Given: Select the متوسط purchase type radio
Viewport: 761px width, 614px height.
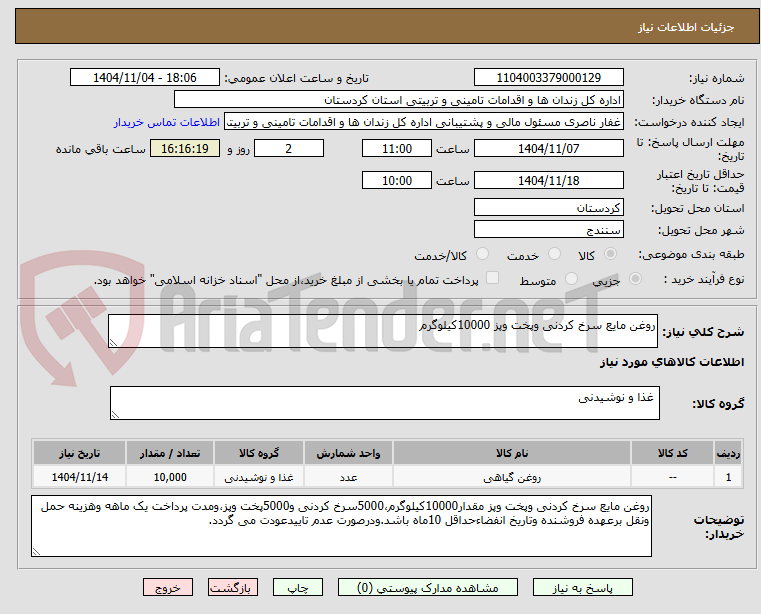Looking at the screenshot, I should coord(571,279).
